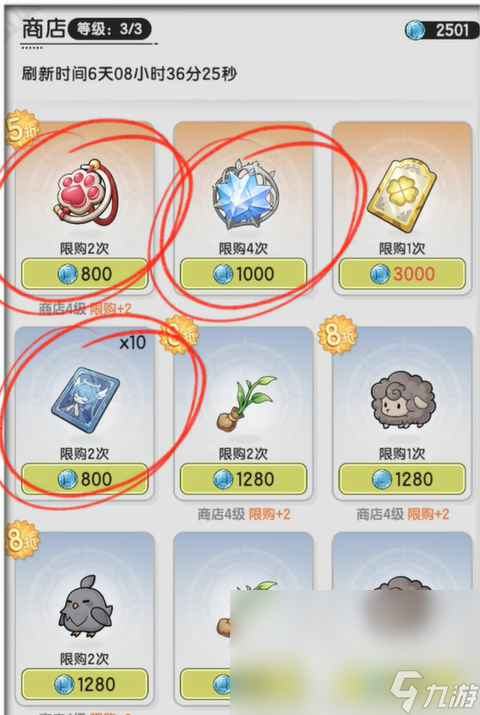Select the gray bird item
Screen dimensions: 480x715
[85, 605]
